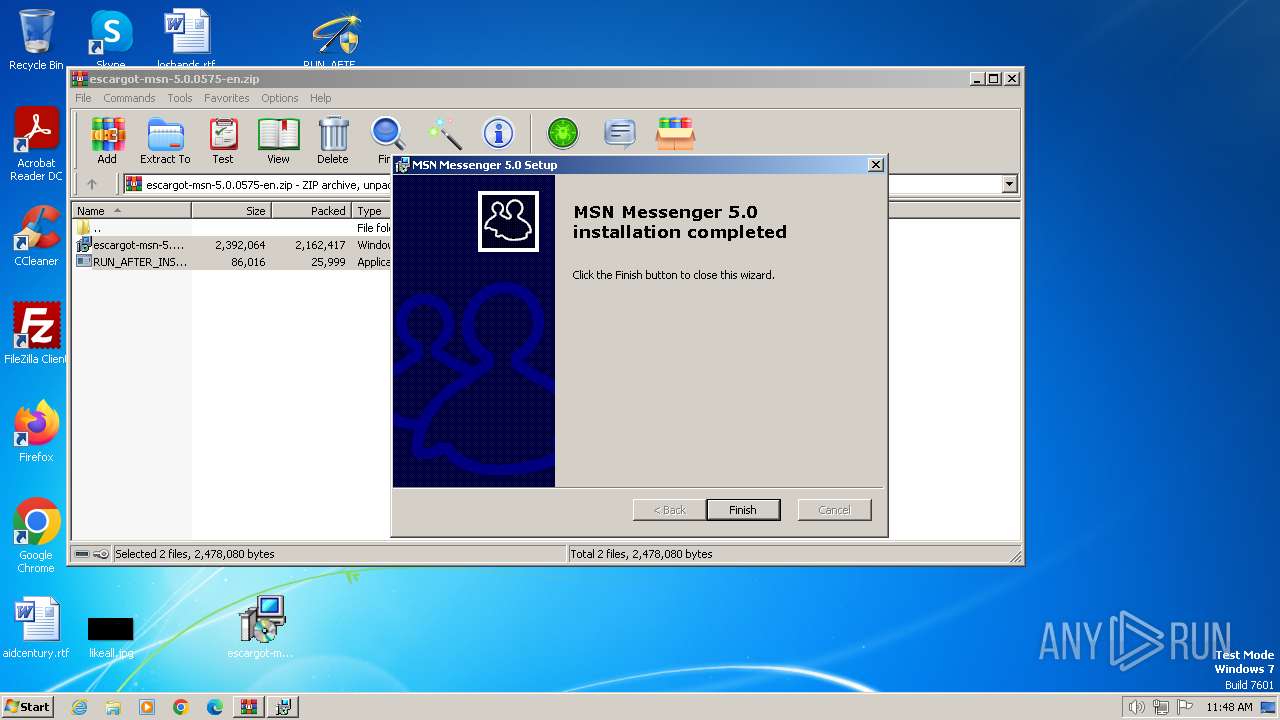This screenshot has height=720, width=1280.
Task: Go up one folder level arrow
Action: click(92, 184)
